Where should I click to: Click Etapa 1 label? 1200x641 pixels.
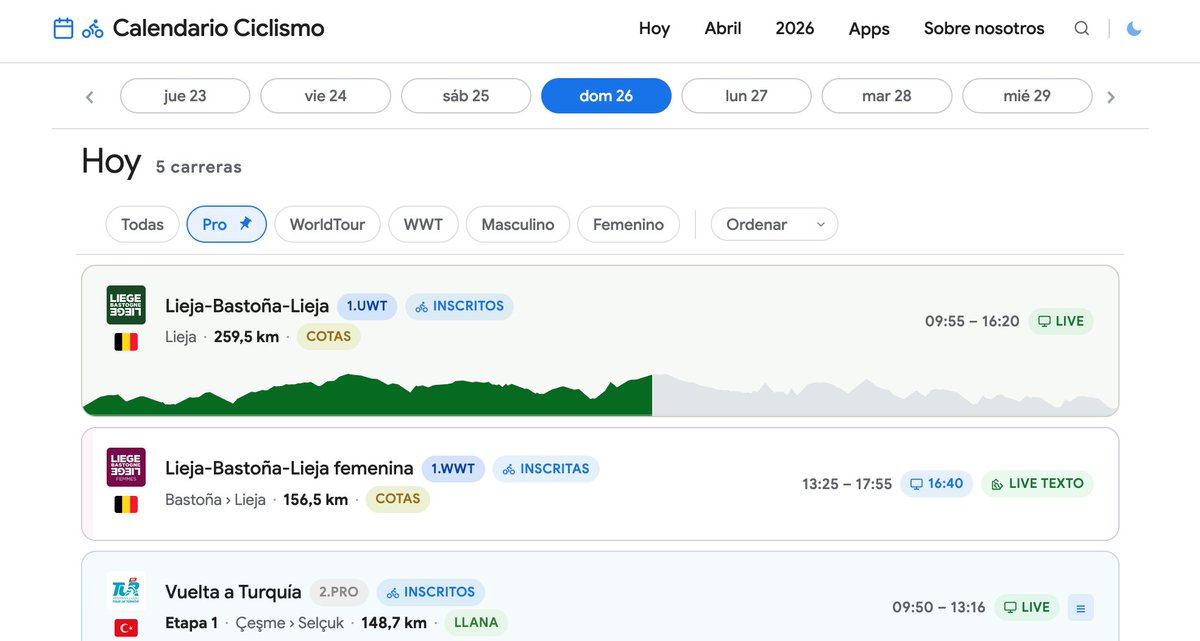(191, 623)
